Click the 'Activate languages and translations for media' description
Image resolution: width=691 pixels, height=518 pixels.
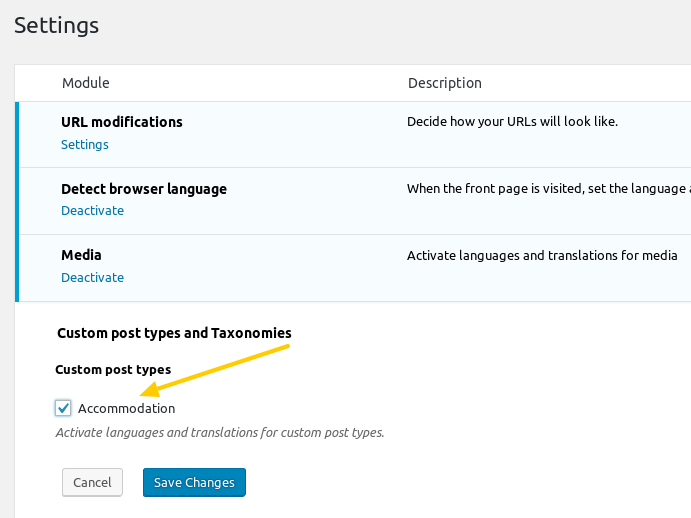(x=542, y=255)
